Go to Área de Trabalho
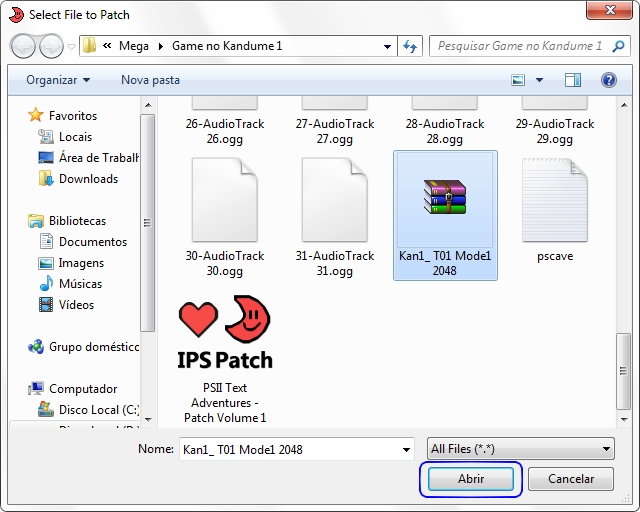Screen dimensions: 640x512 point(99,158)
